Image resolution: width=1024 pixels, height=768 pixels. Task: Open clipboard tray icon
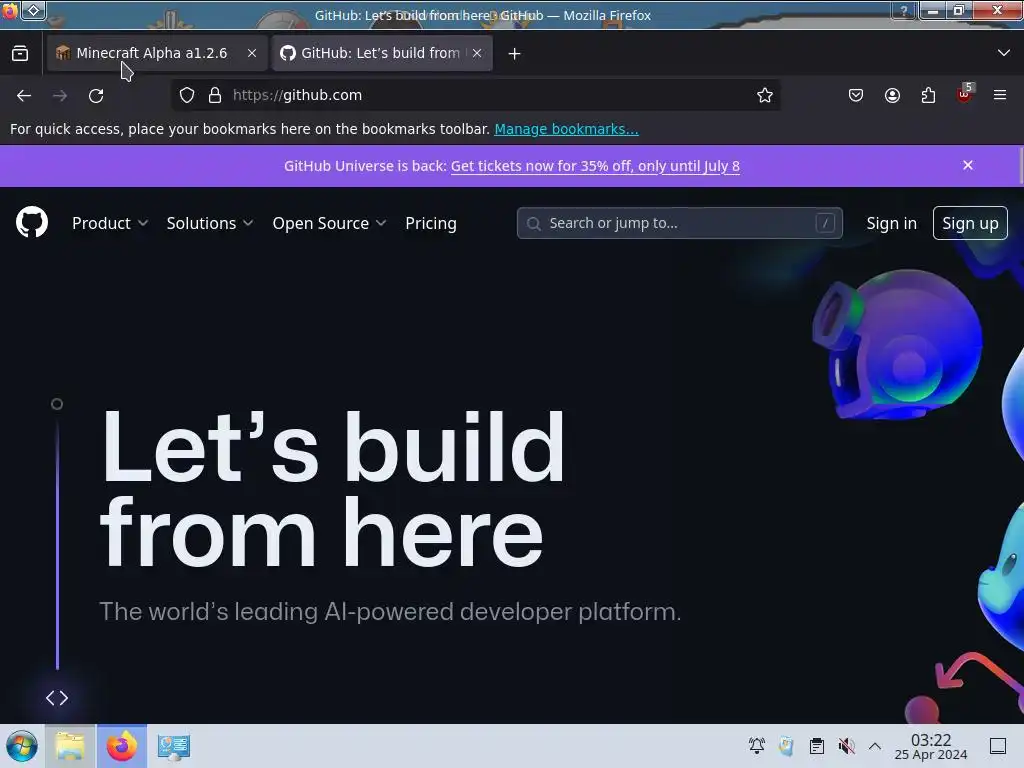point(817,746)
